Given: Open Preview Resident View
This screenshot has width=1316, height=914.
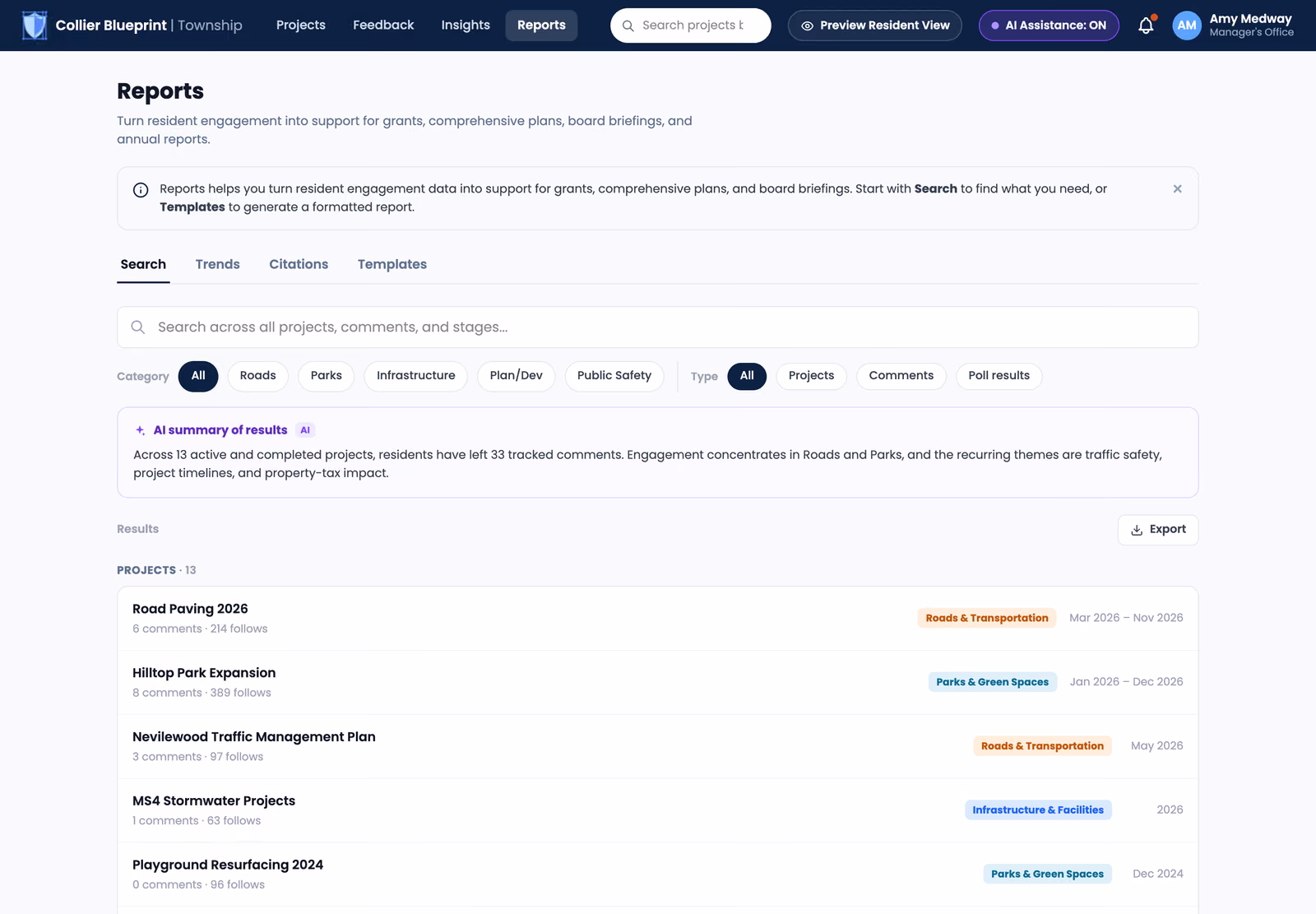Looking at the screenshot, I should click(x=874, y=26).
